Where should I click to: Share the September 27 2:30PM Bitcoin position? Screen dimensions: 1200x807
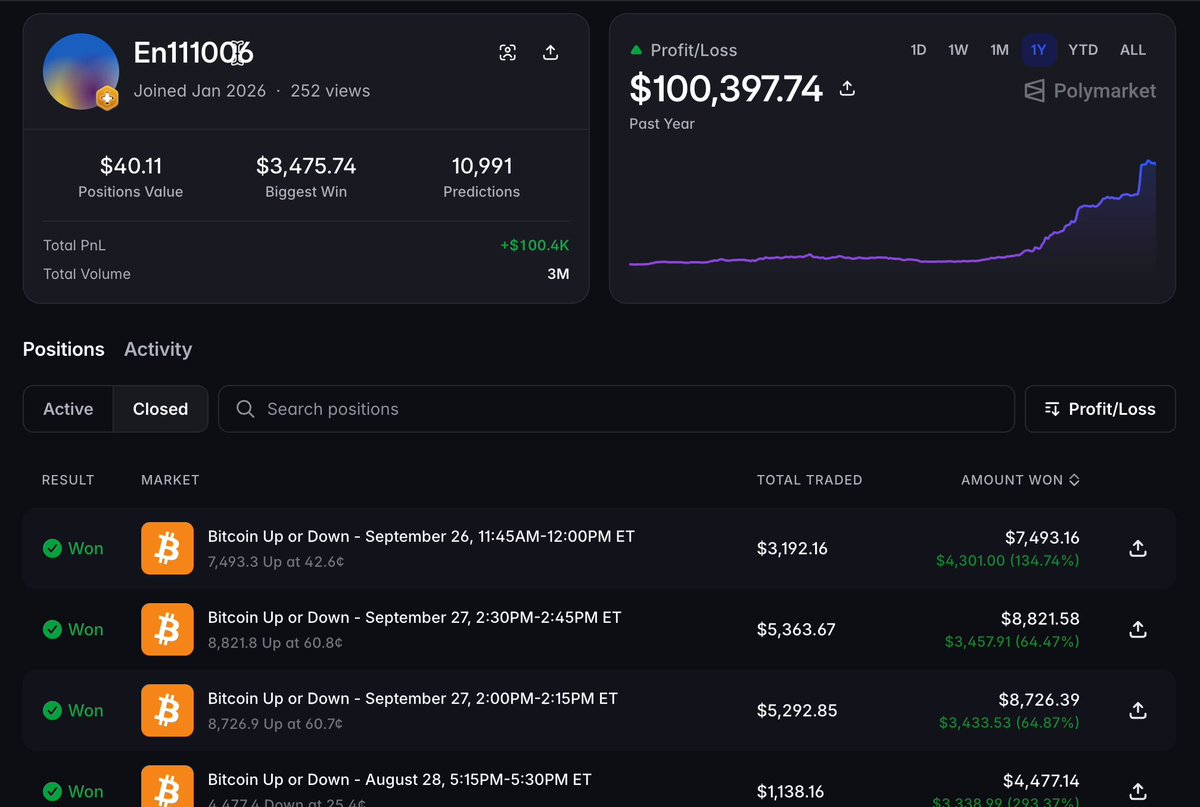[x=1137, y=629]
